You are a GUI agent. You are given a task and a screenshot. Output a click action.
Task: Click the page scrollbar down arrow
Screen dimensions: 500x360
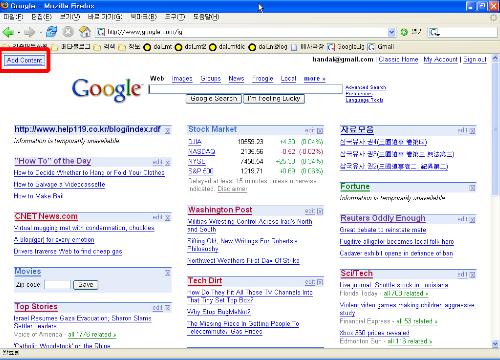[x=495, y=344]
